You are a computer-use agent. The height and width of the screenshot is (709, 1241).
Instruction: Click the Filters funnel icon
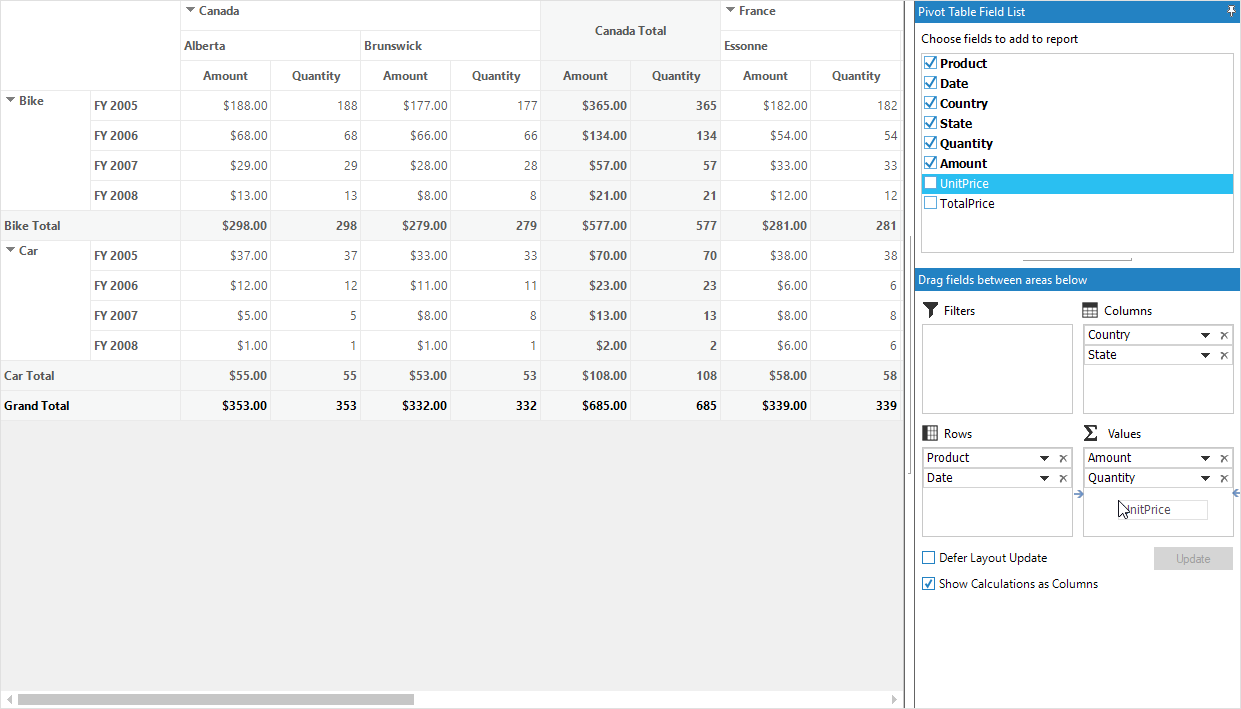pos(930,311)
